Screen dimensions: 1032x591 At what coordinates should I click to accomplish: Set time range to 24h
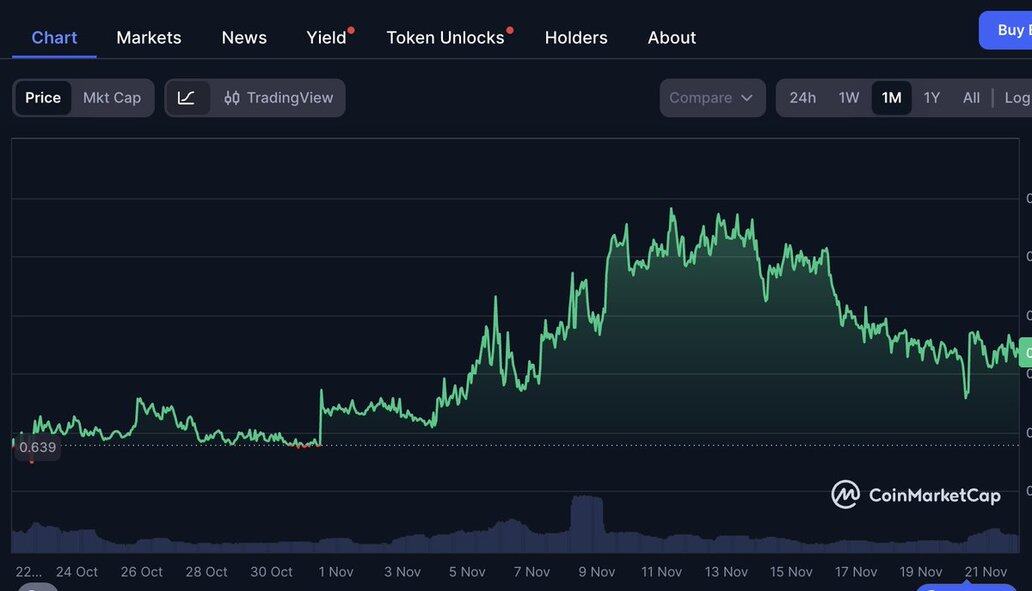[803, 98]
